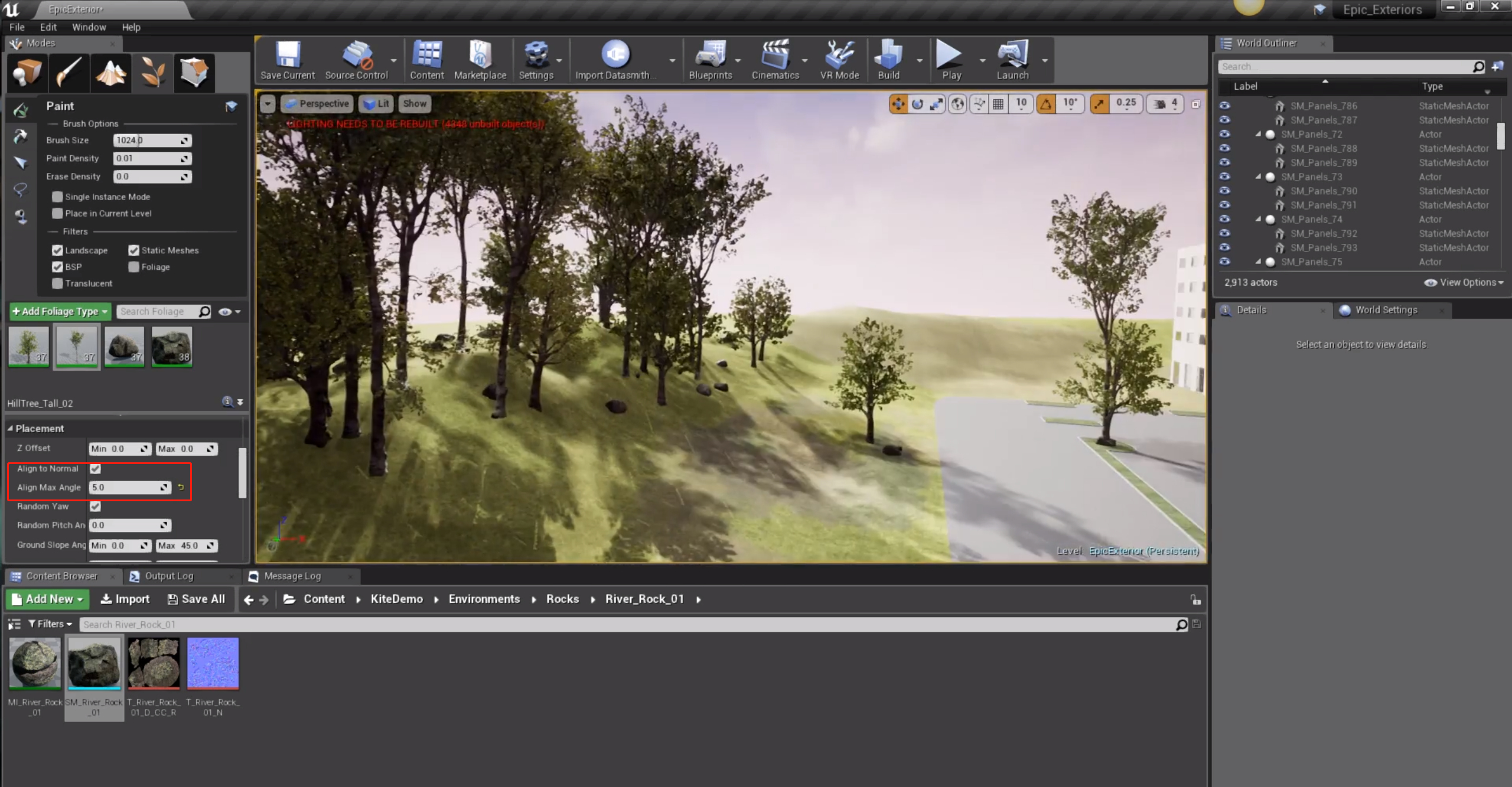The height and width of the screenshot is (787, 1512).
Task: Collapse the SM_Panels_73 tree node
Action: (1258, 177)
